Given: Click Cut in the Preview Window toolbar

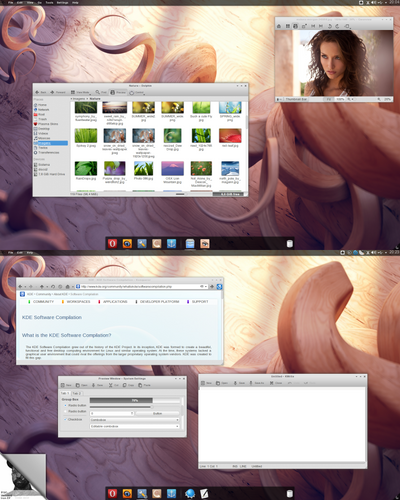Looking at the screenshot, I should pyautogui.click(x=113, y=385).
